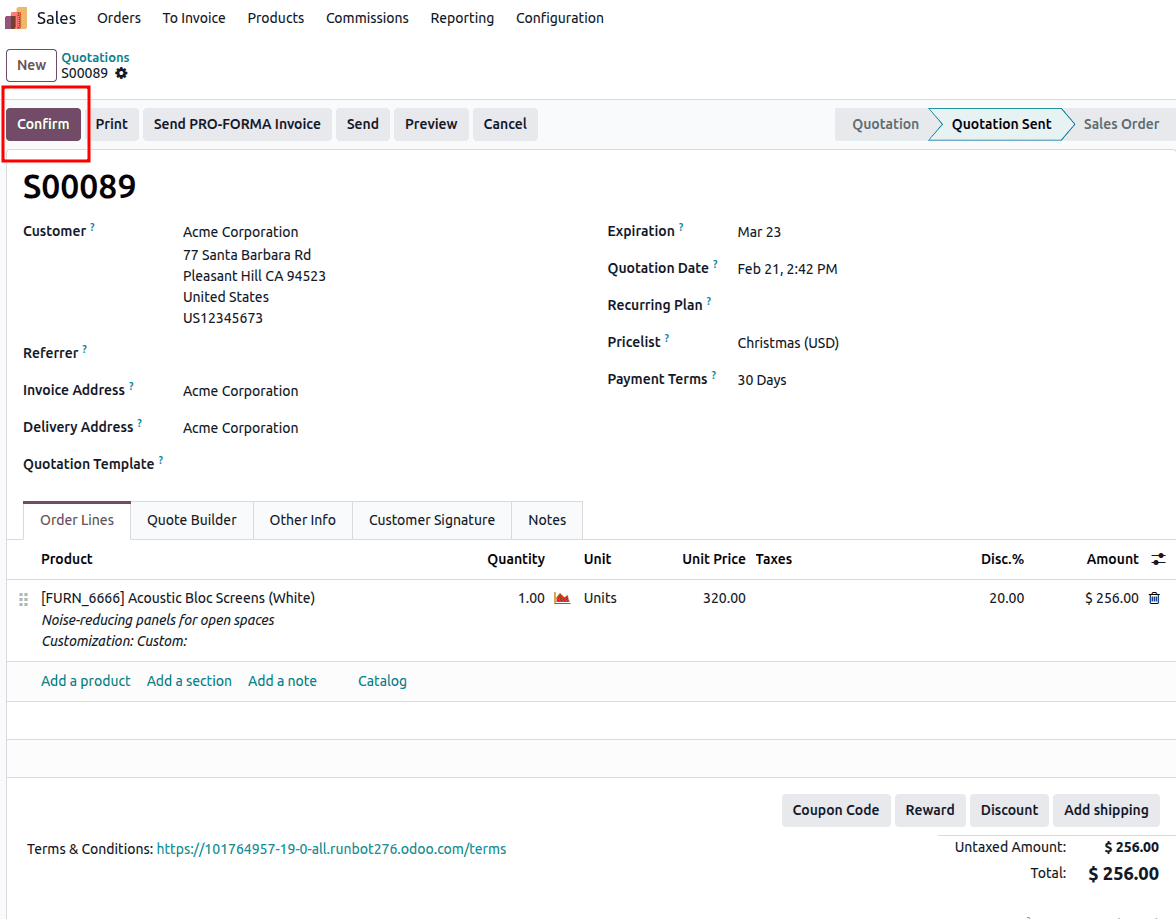Click the Discount button
The width and height of the screenshot is (1176, 919).
(x=1009, y=810)
